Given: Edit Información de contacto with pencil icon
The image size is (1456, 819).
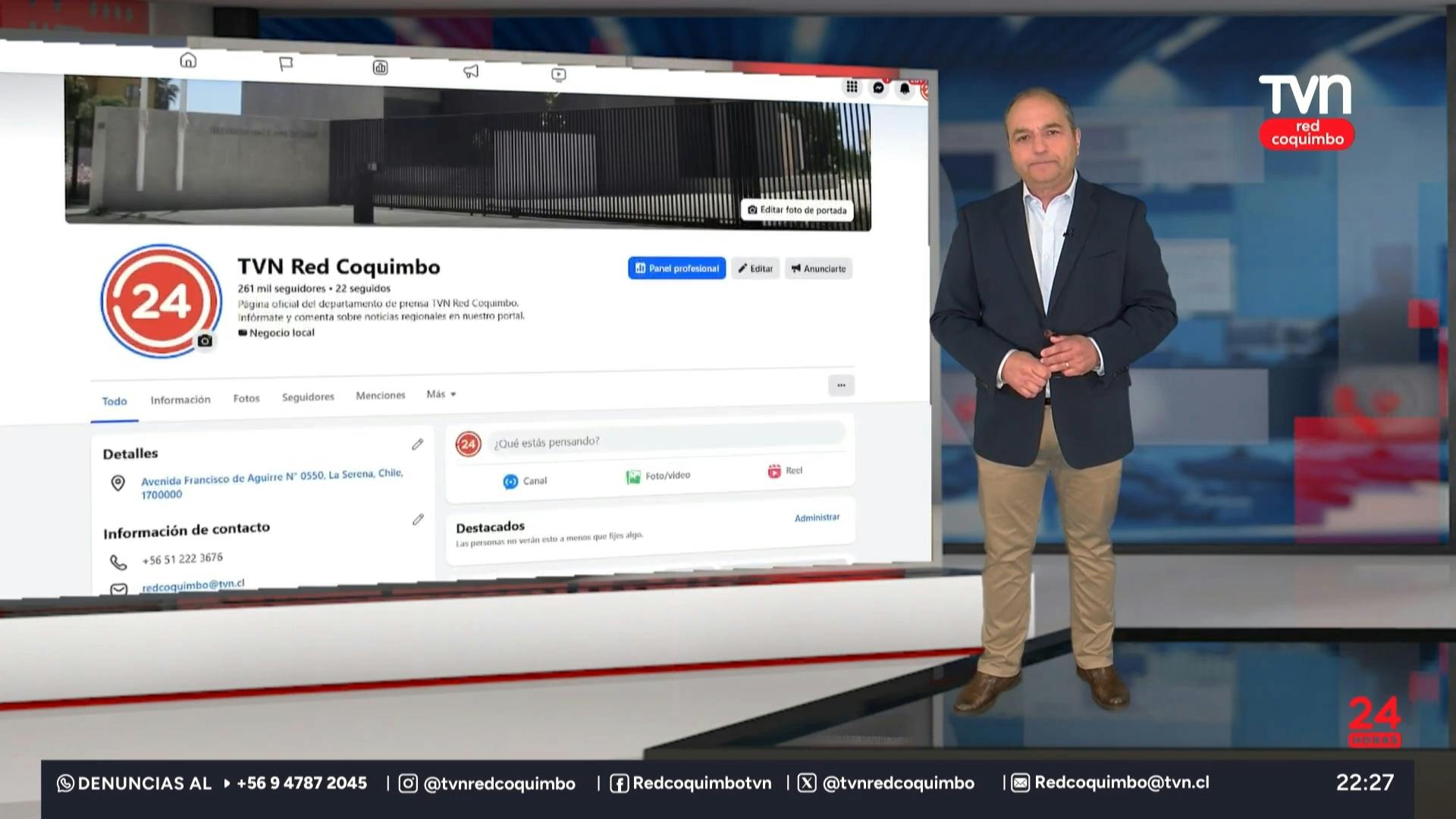Looking at the screenshot, I should [x=418, y=519].
